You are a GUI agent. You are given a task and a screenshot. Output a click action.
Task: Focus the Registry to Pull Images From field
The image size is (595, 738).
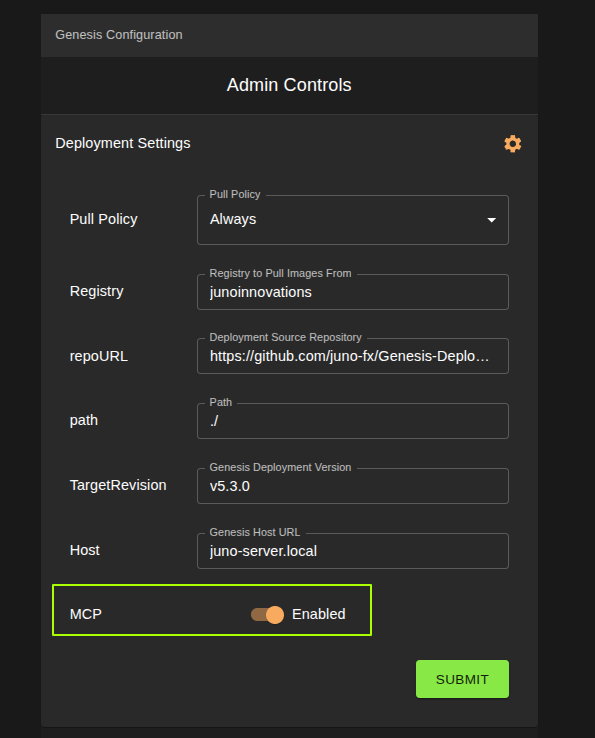click(353, 292)
